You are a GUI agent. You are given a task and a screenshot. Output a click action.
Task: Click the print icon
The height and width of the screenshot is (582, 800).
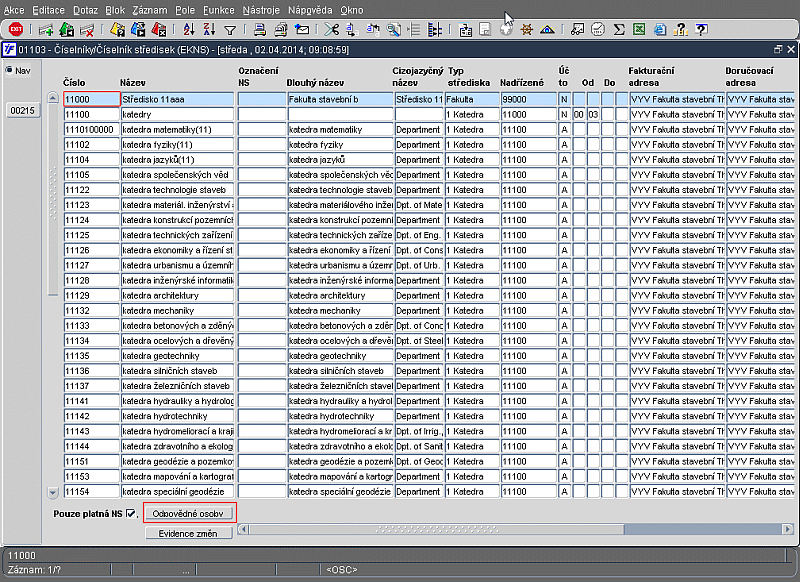260,30
